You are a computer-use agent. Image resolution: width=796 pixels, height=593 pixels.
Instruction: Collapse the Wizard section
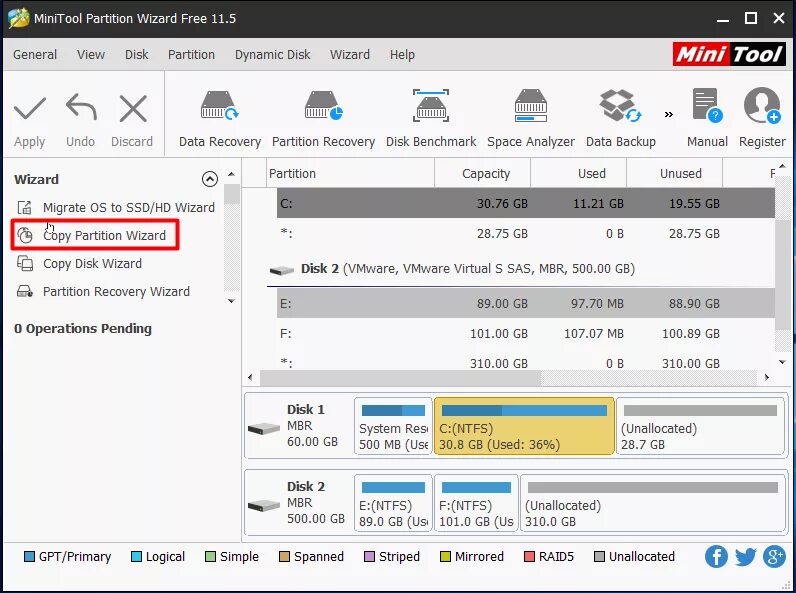(210, 179)
